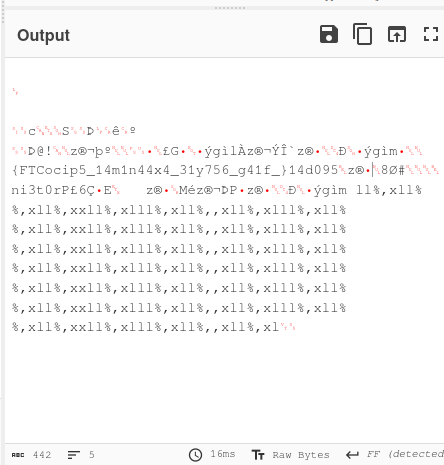Click the end-of-line return arrow icon
The image size is (444, 465).
coord(352,455)
